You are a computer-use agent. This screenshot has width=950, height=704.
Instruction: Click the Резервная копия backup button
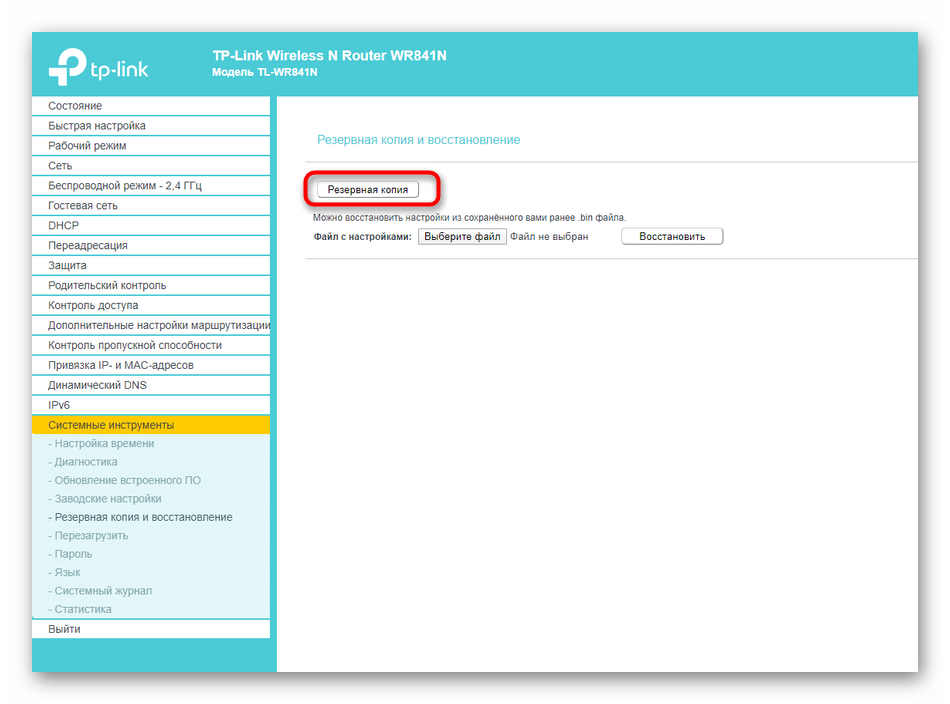point(367,189)
